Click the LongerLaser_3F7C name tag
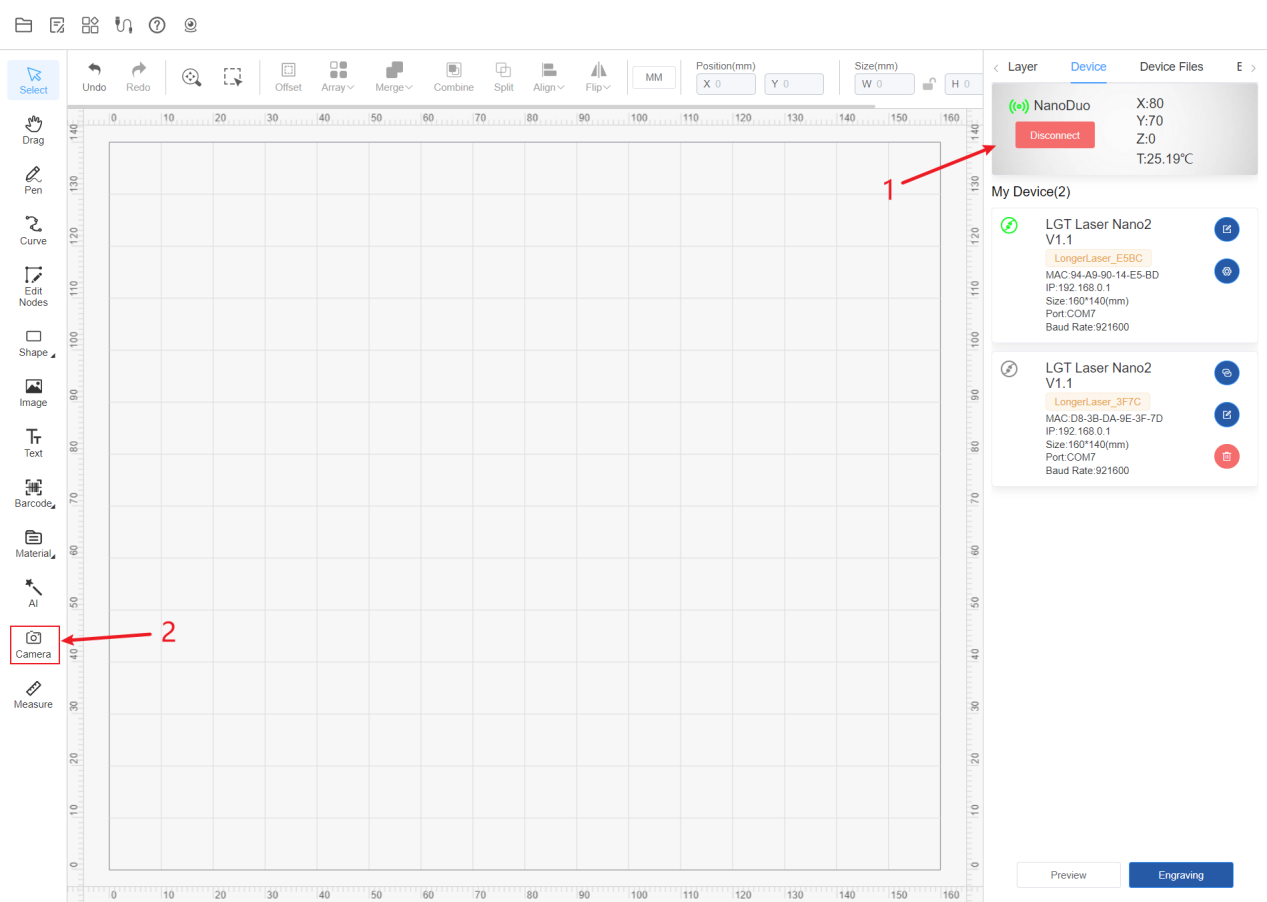Image resolution: width=1267 pixels, height=902 pixels. [x=1098, y=401]
